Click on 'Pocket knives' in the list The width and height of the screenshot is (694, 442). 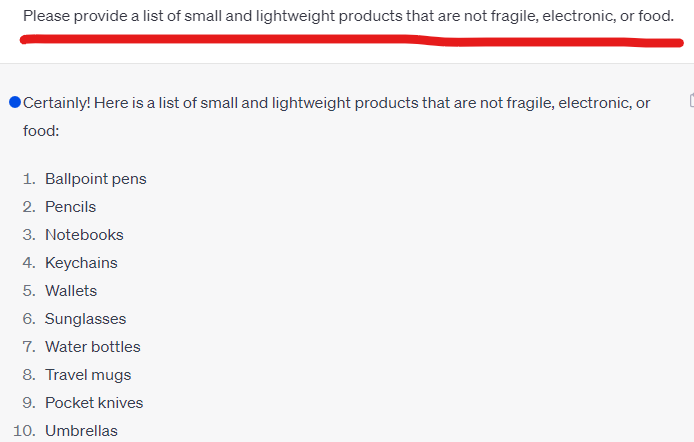pyautogui.click(x=94, y=403)
